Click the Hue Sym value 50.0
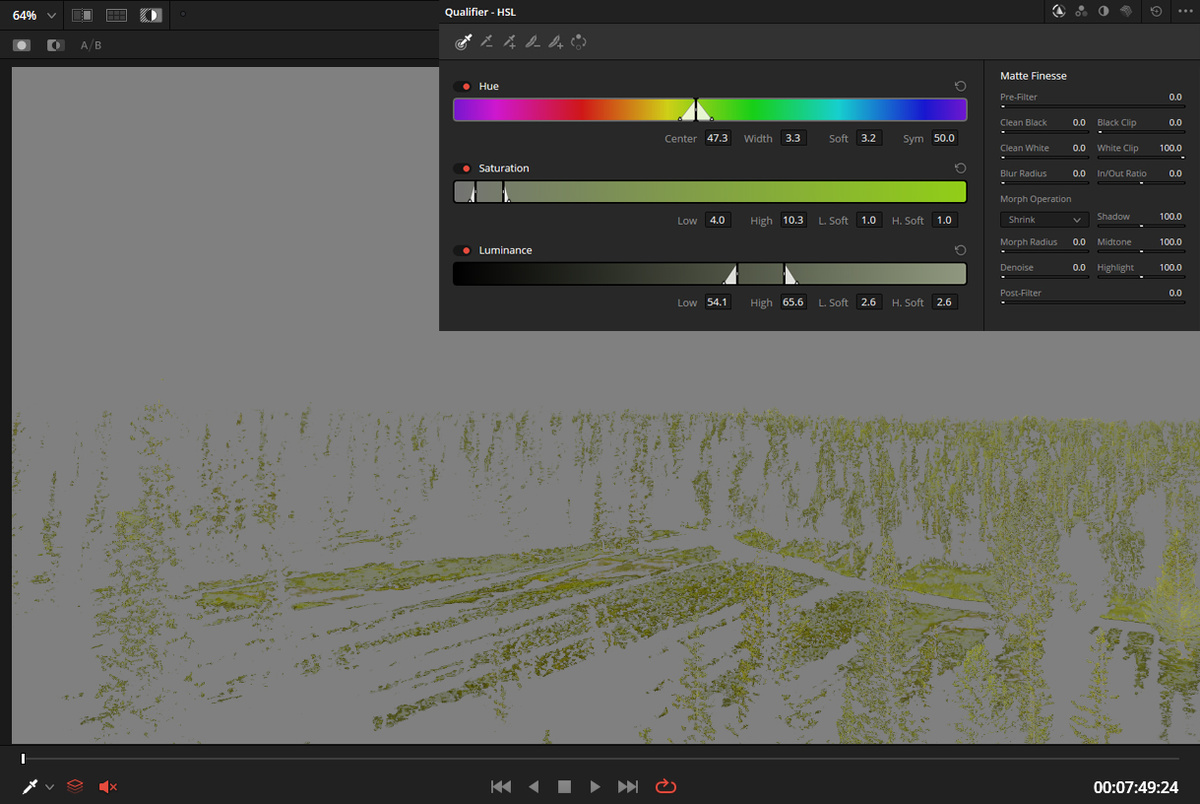The image size is (1200, 804). point(944,138)
